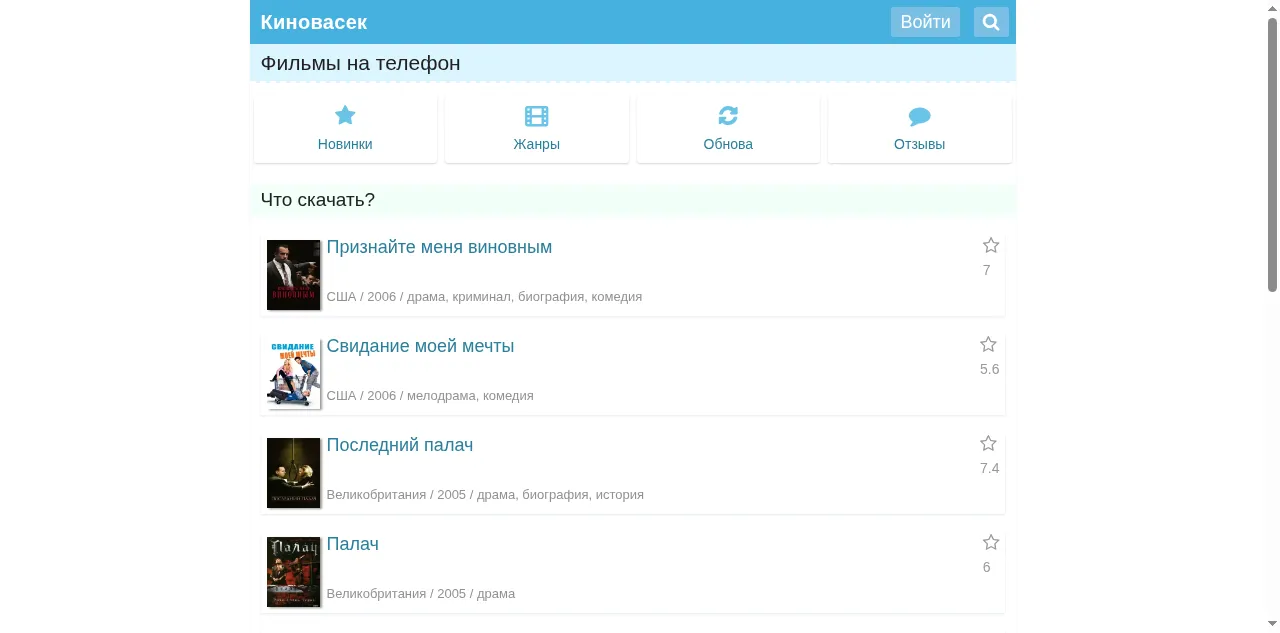This screenshot has width=1280, height=633.
Task: Open movie link Признайте меня виновным
Action: (x=439, y=247)
